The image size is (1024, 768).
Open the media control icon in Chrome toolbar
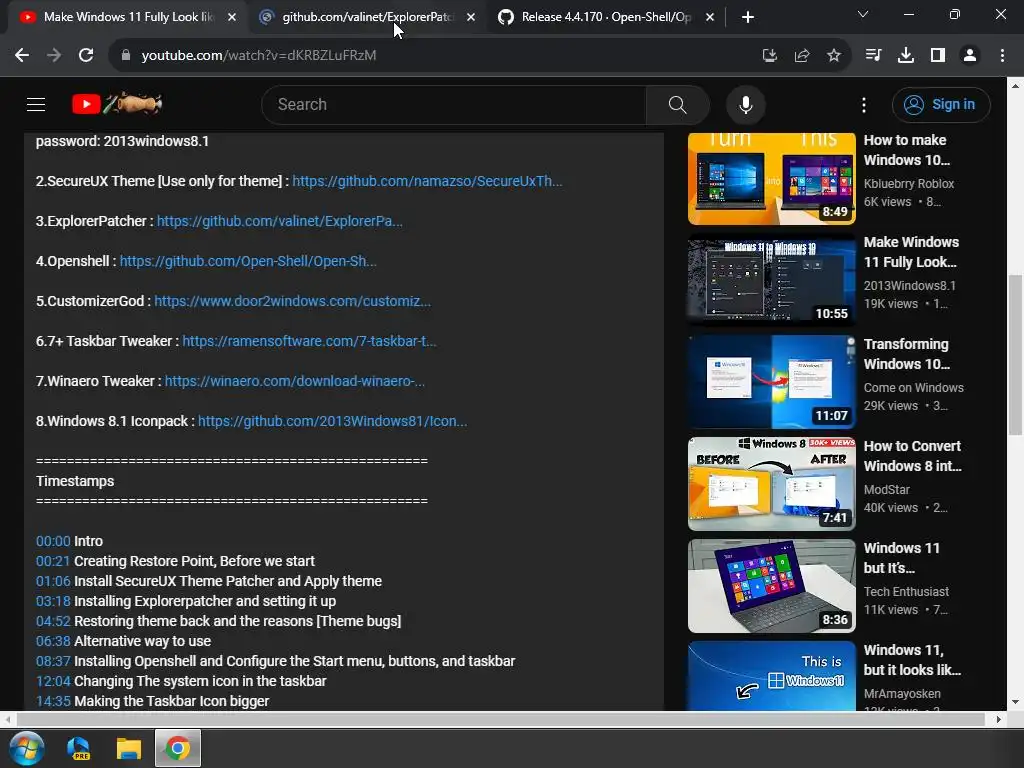(x=873, y=56)
